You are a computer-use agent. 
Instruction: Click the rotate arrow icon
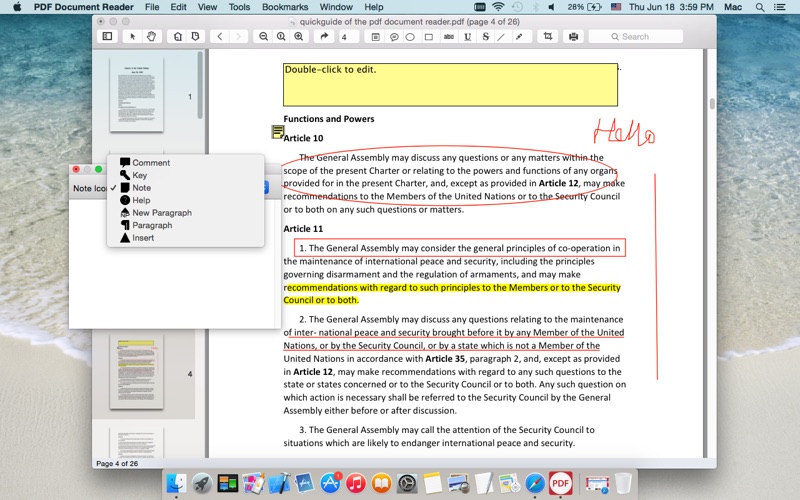324,36
